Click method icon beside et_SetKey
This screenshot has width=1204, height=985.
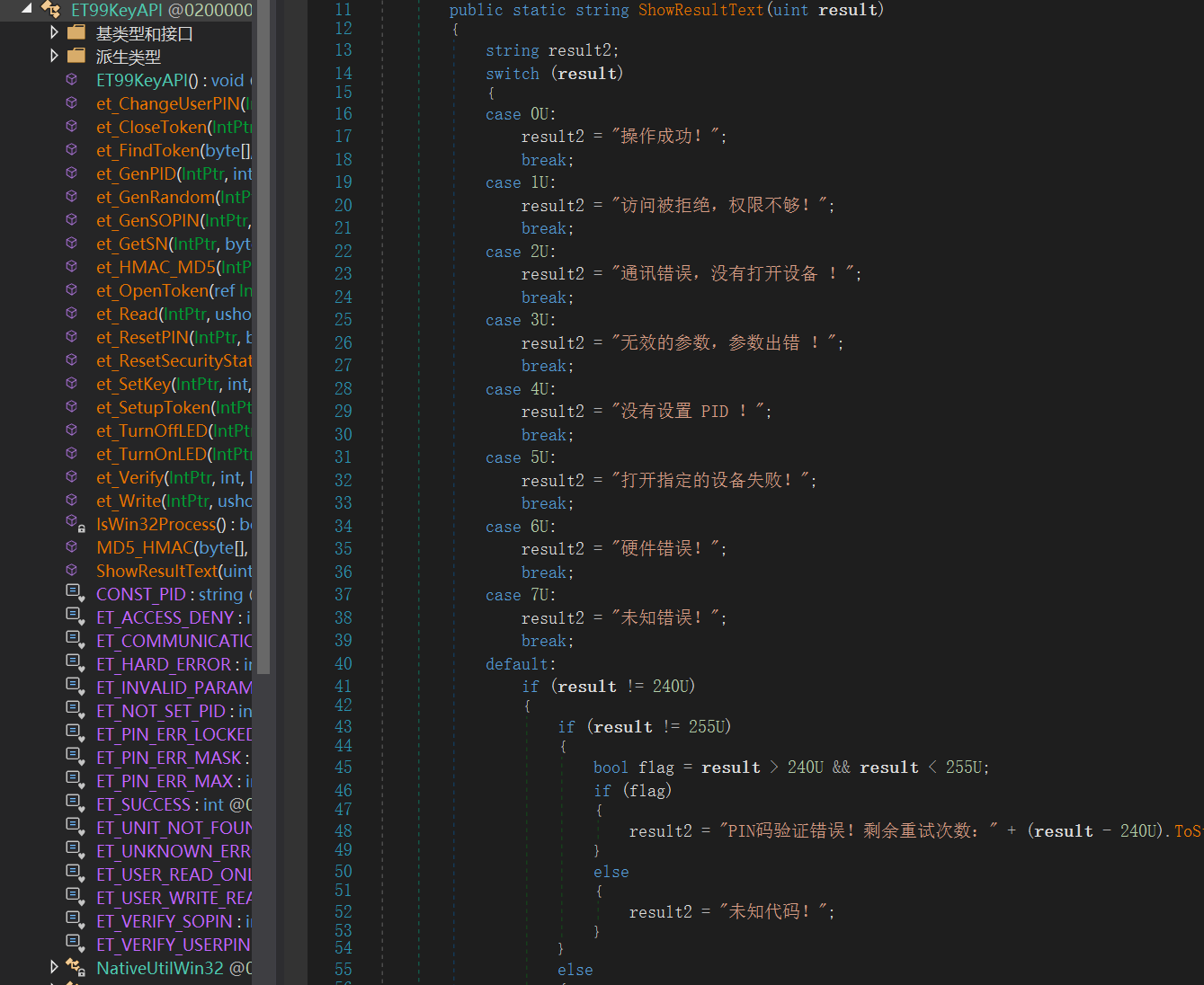(72, 383)
